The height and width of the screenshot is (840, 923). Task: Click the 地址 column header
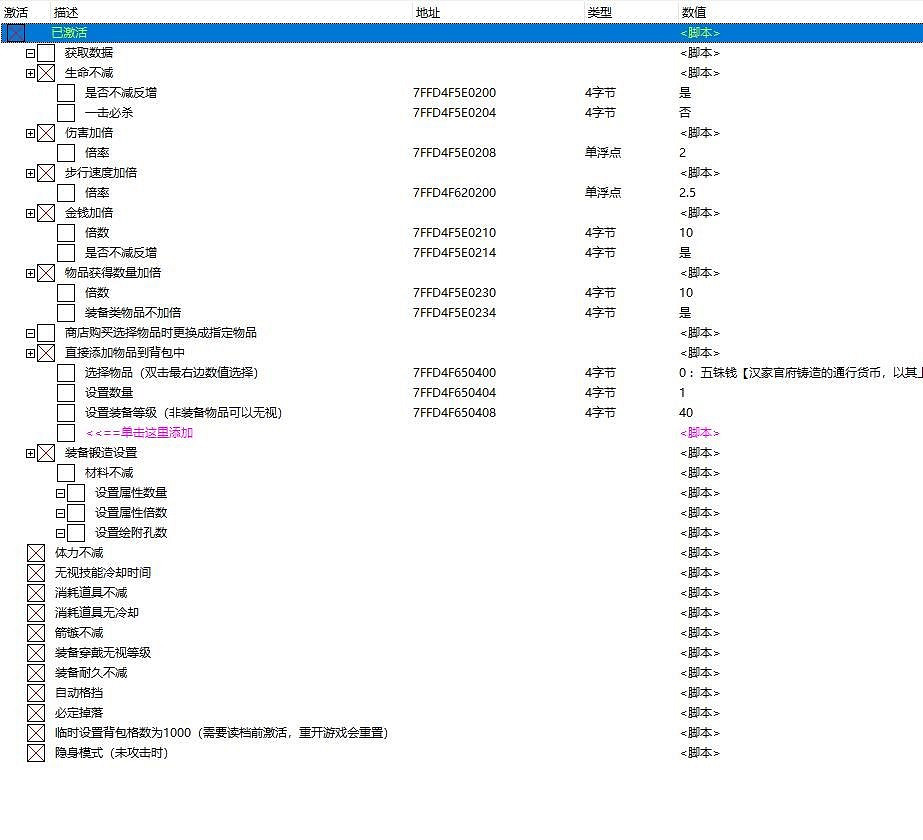click(x=427, y=12)
